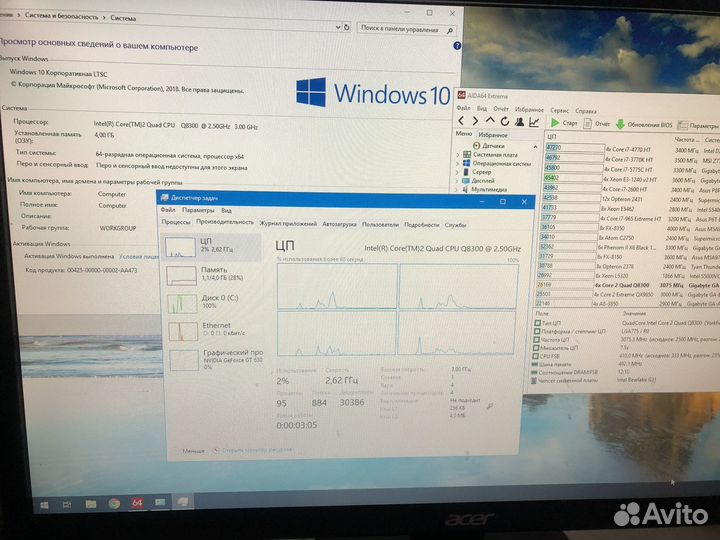Switch to the Автозагрузка tab
The image size is (720, 540).
coord(339,224)
